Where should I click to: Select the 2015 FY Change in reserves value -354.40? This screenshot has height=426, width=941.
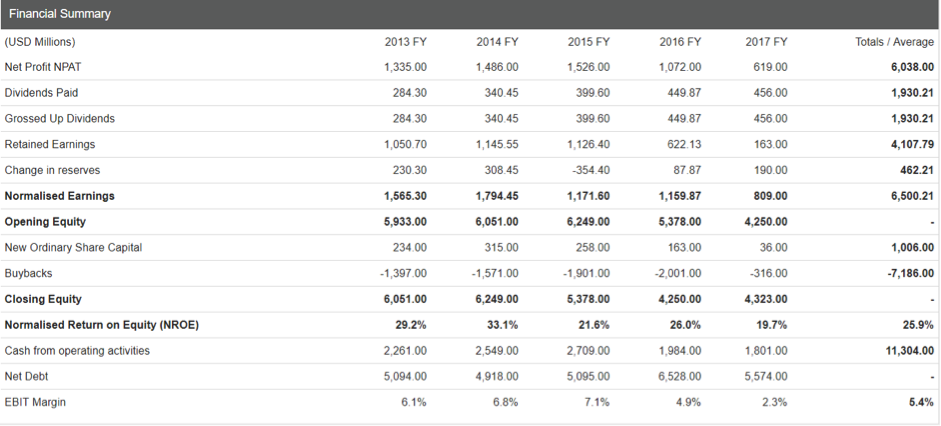click(x=589, y=170)
